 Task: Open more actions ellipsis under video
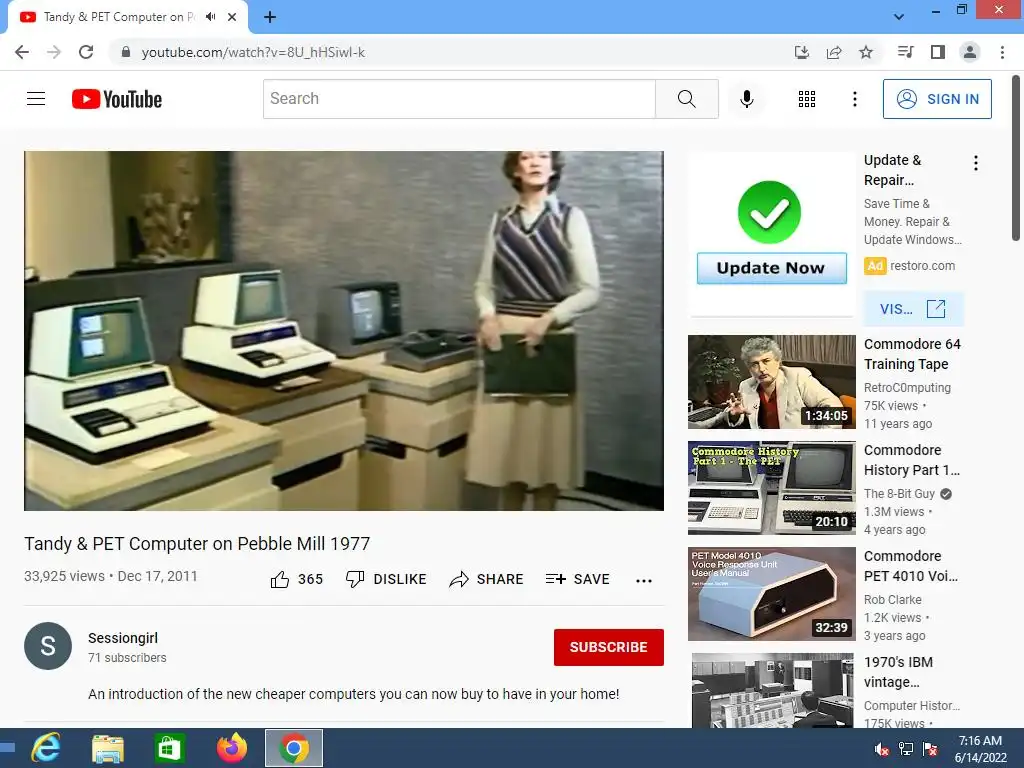click(644, 580)
